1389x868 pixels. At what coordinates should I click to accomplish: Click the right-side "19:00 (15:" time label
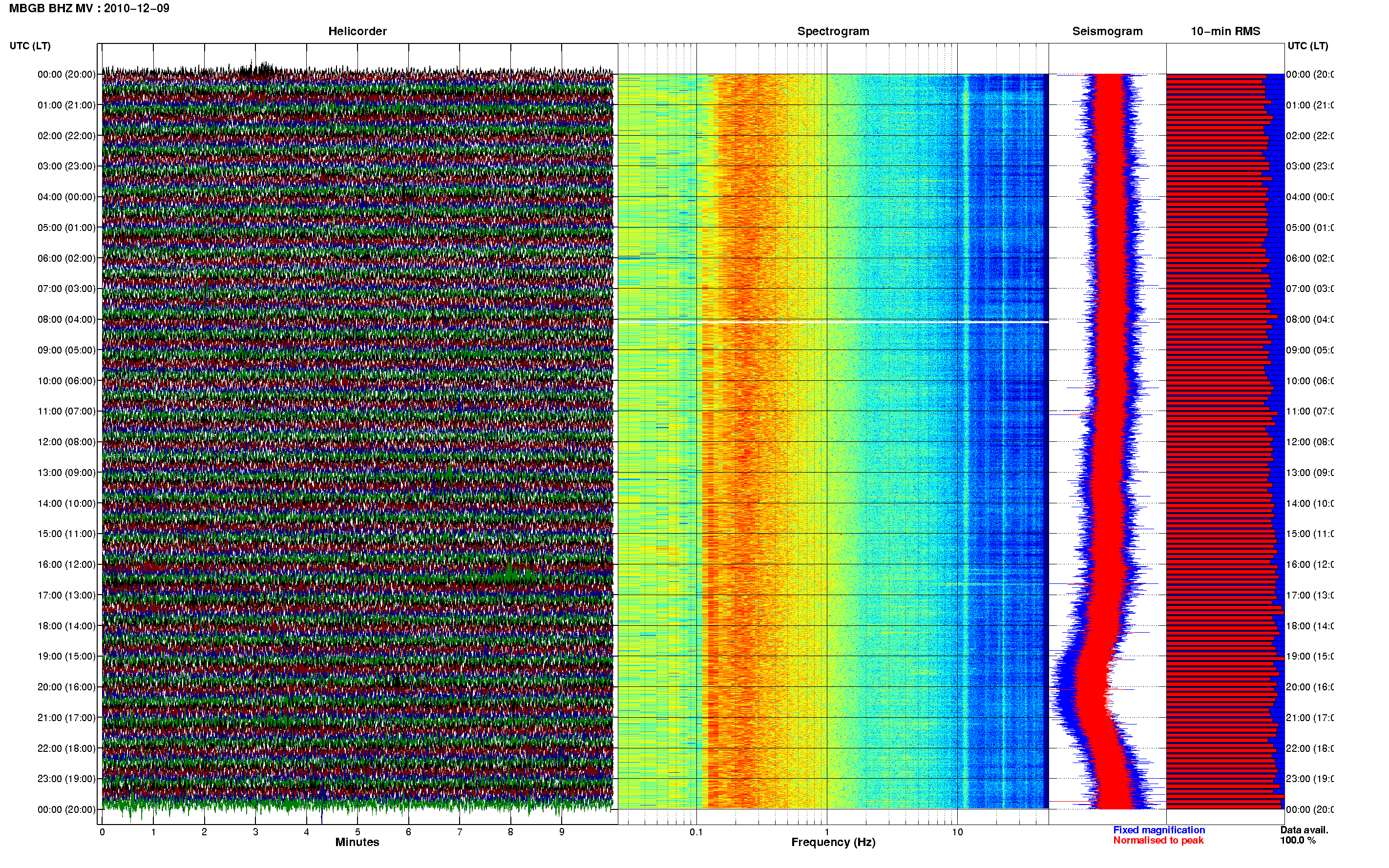click(x=1310, y=656)
